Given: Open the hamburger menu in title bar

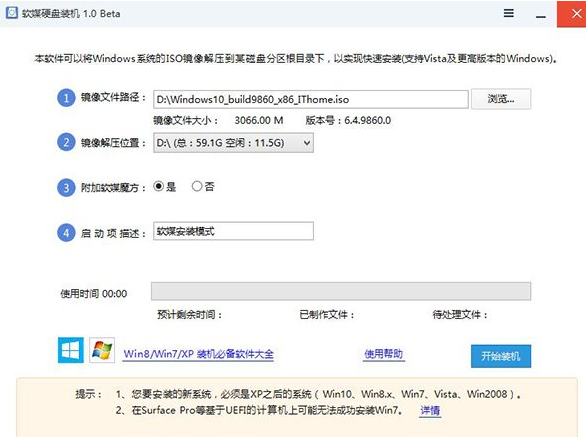Looking at the screenshot, I should click(x=509, y=13).
